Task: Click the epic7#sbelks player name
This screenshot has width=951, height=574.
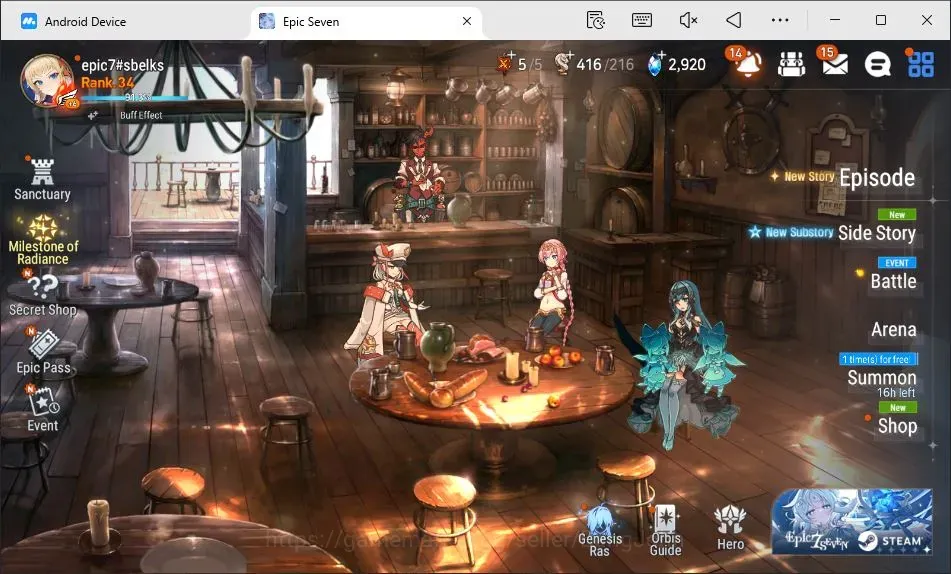Action: [x=123, y=65]
